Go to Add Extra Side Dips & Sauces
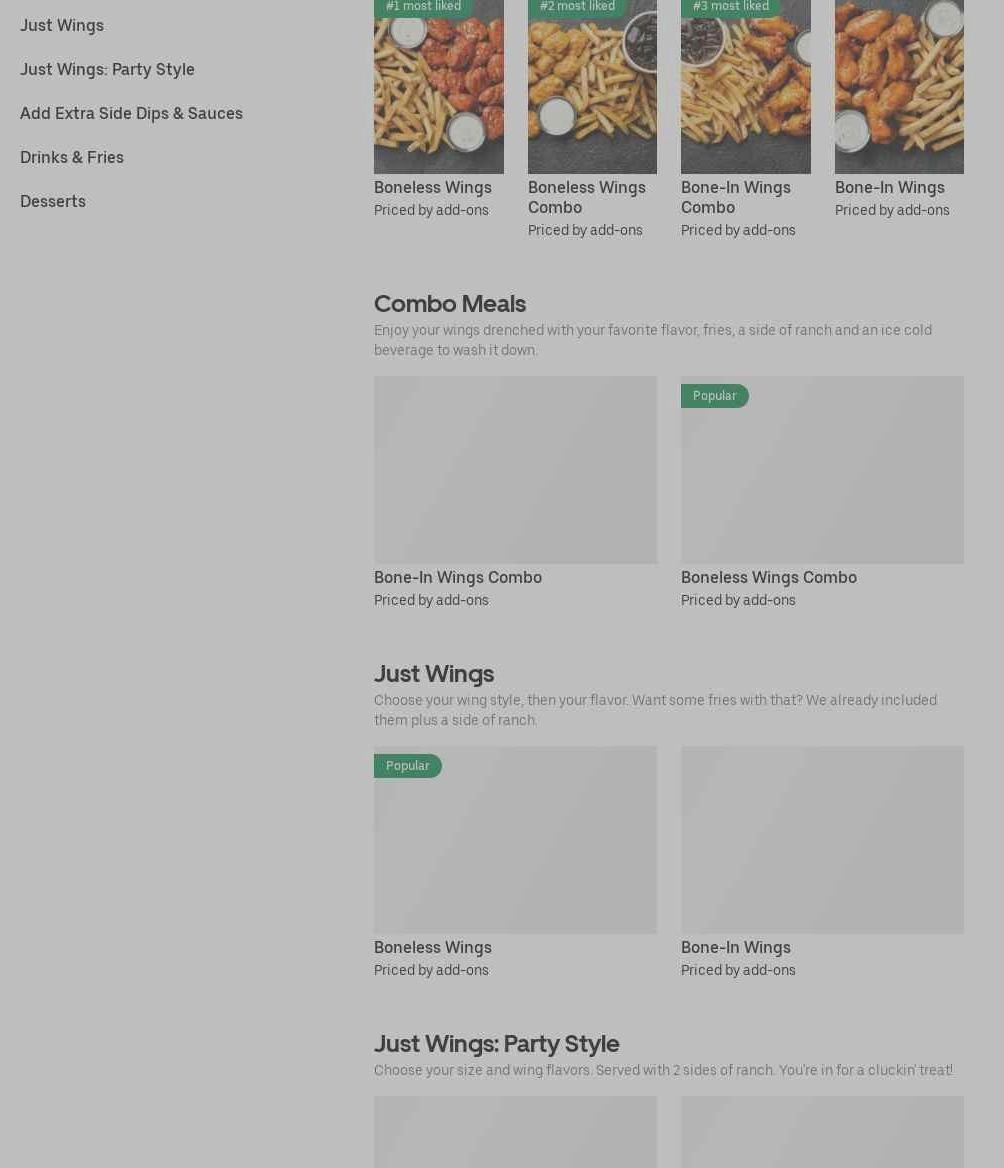The height and width of the screenshot is (1168, 1004). pos(131,113)
